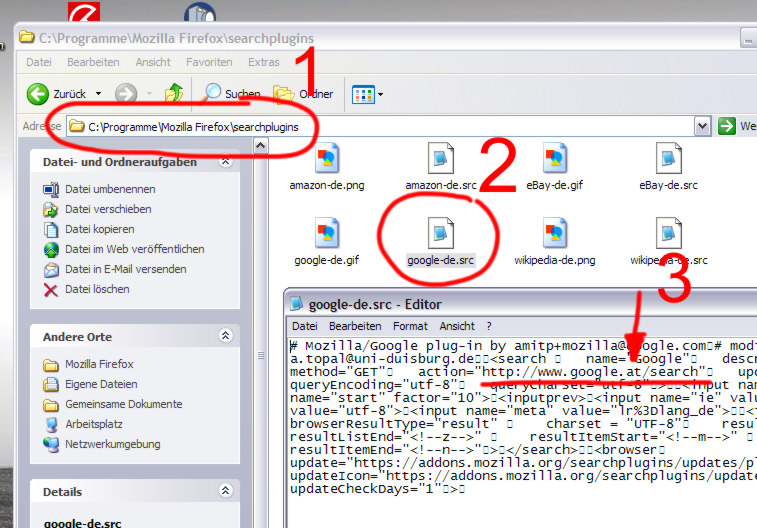Click the google-de.src Editor title bar icon
Screen dimensions: 757x528
[296, 304]
